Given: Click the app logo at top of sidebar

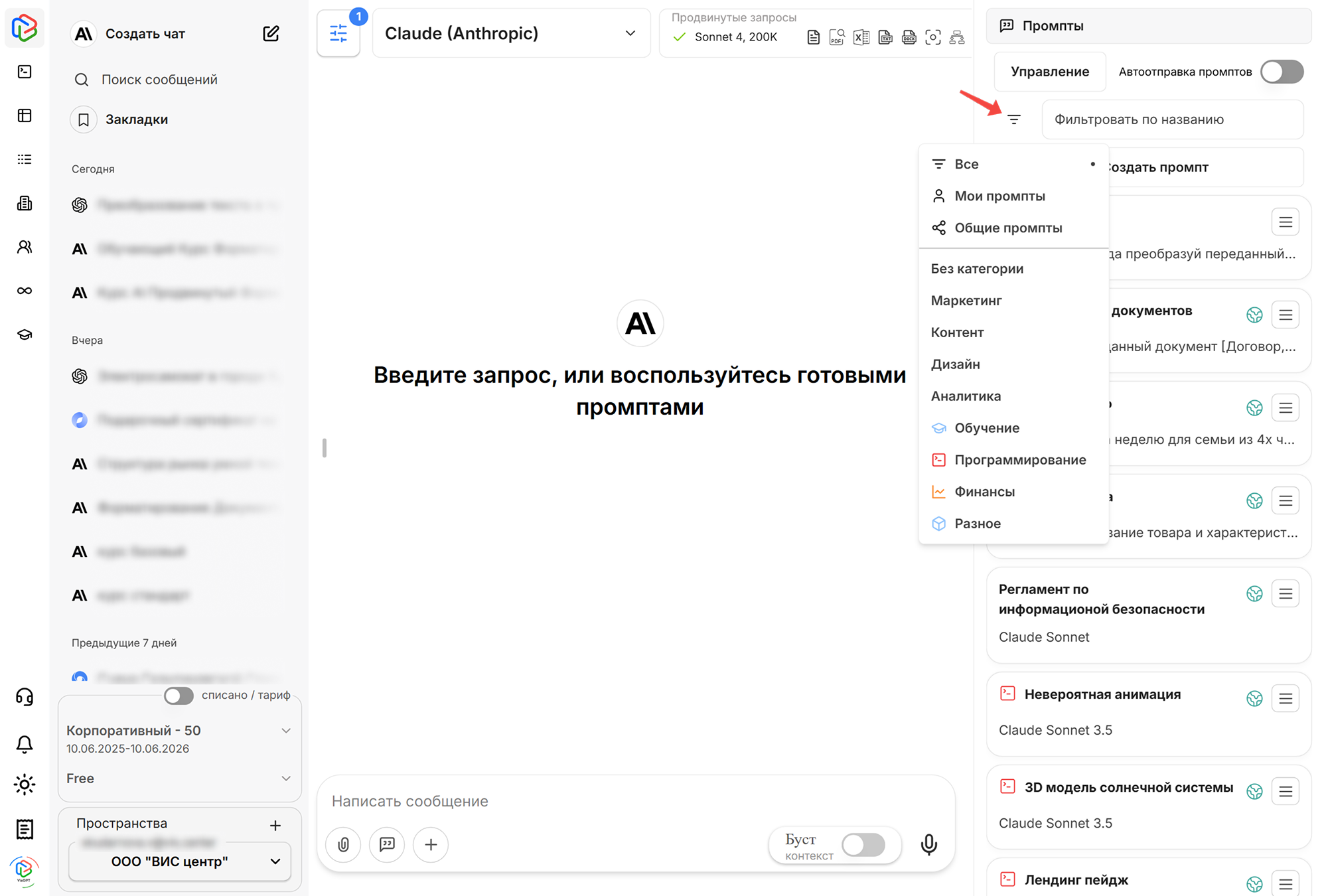Looking at the screenshot, I should click(25, 28).
